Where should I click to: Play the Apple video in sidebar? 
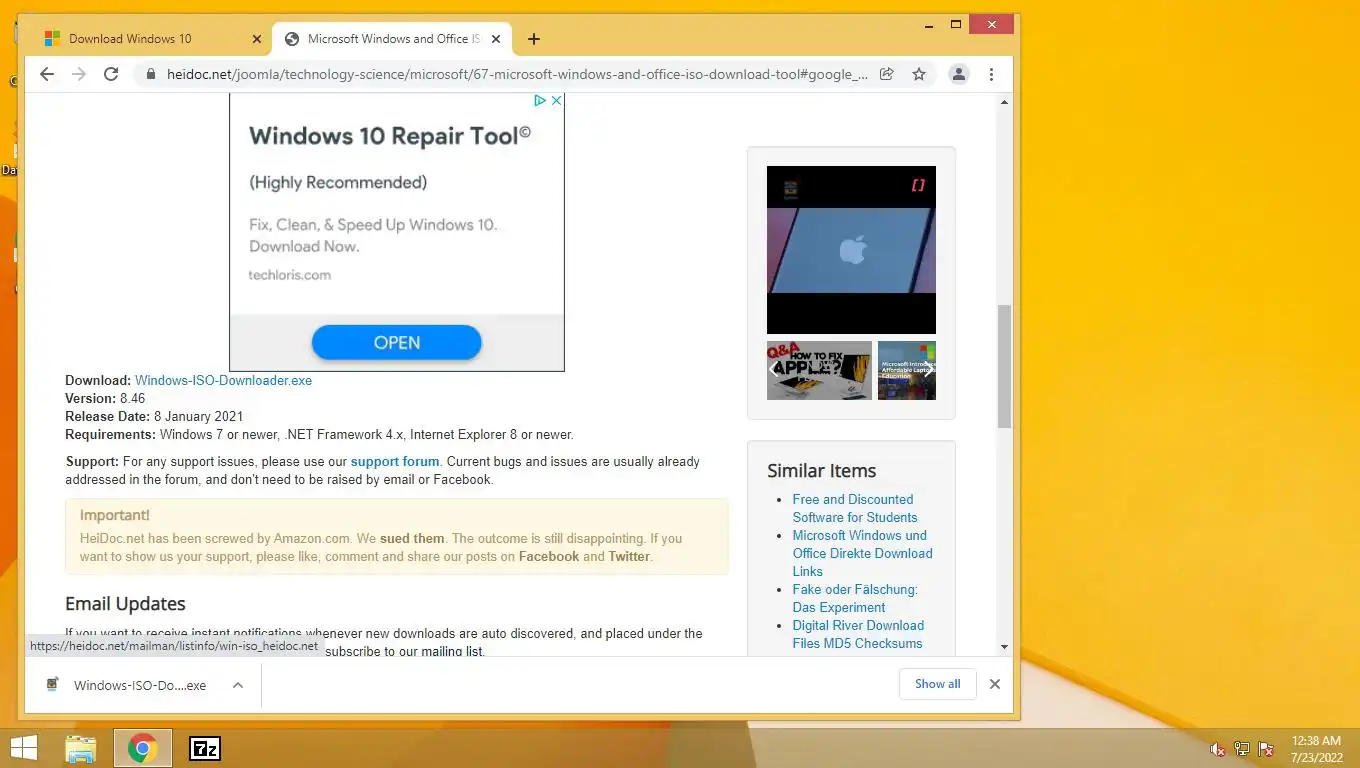click(851, 250)
